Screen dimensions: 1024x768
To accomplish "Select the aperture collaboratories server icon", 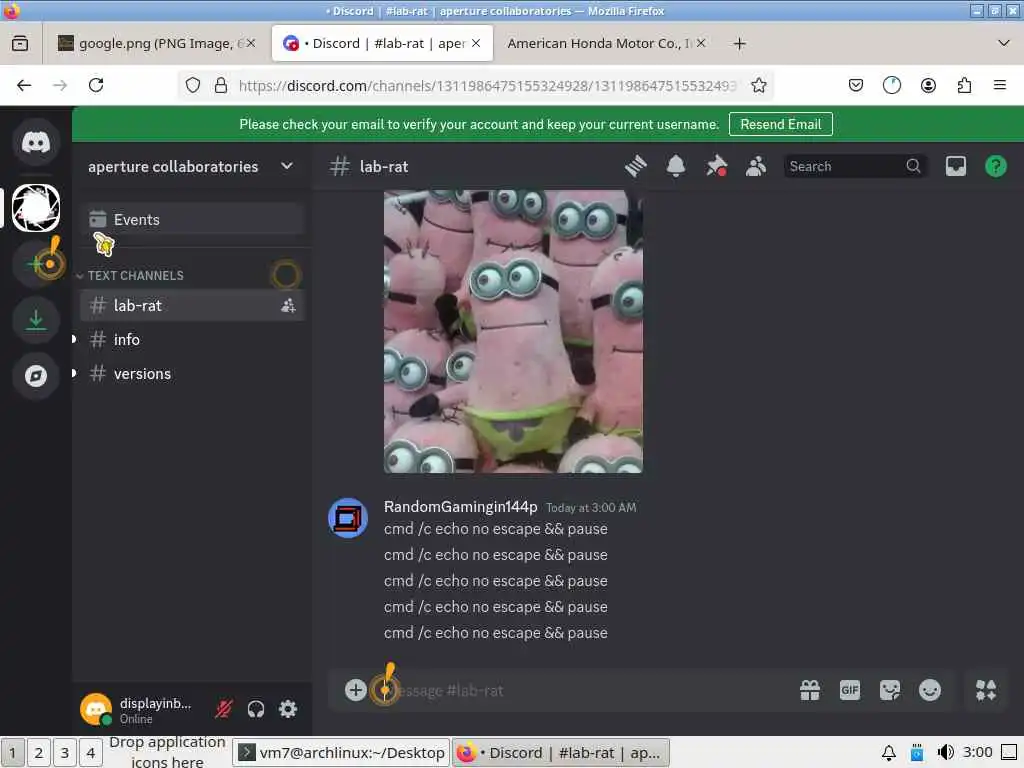I will [36, 208].
